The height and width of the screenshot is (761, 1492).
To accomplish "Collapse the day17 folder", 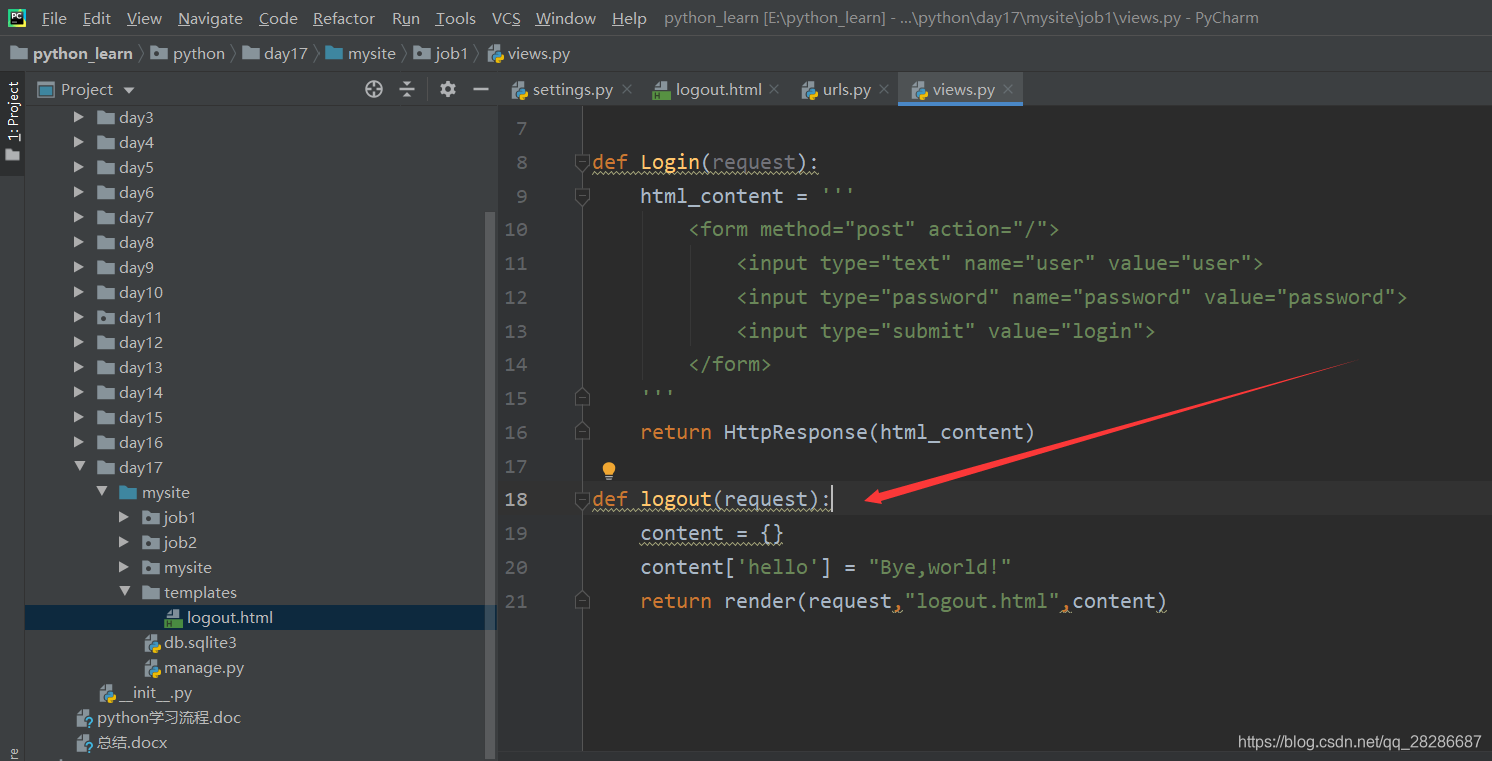I will [x=79, y=467].
